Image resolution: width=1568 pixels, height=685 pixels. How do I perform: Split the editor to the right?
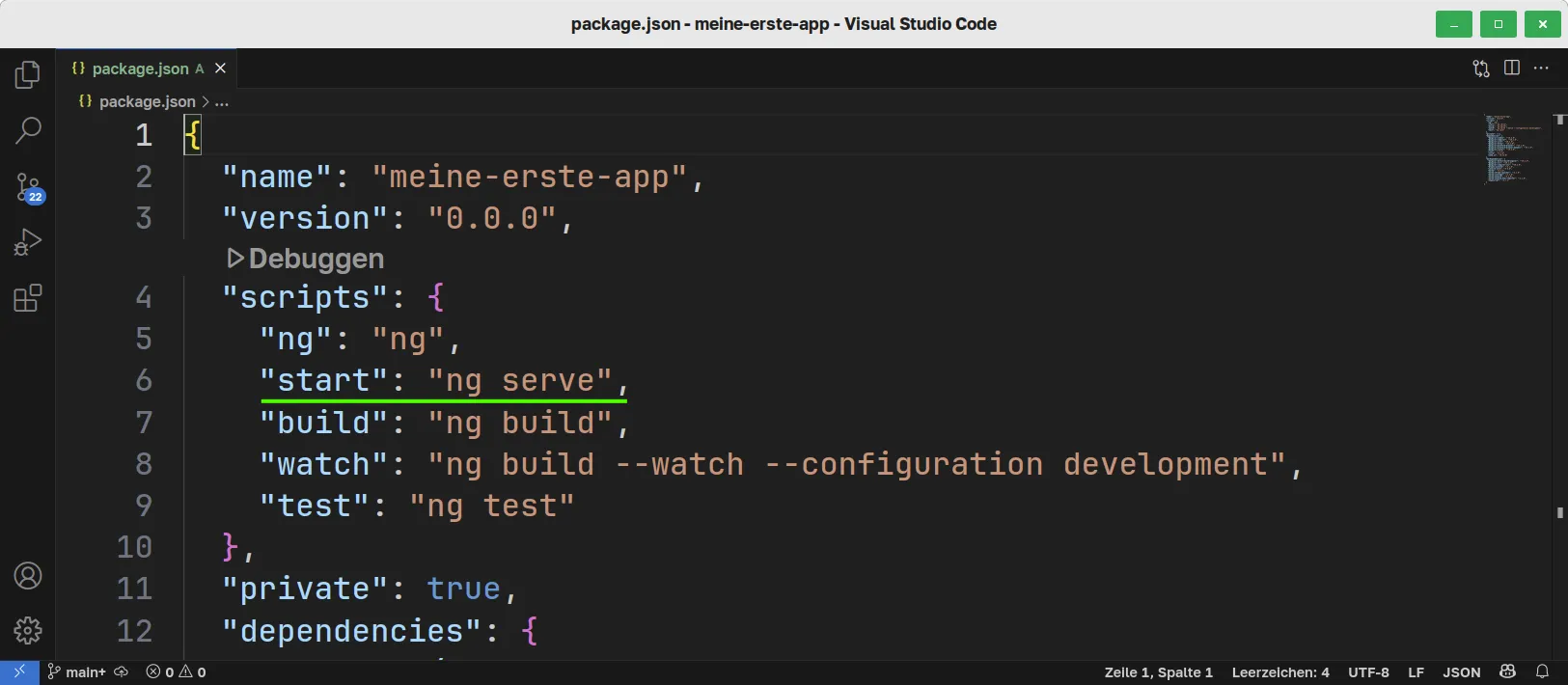(1512, 68)
